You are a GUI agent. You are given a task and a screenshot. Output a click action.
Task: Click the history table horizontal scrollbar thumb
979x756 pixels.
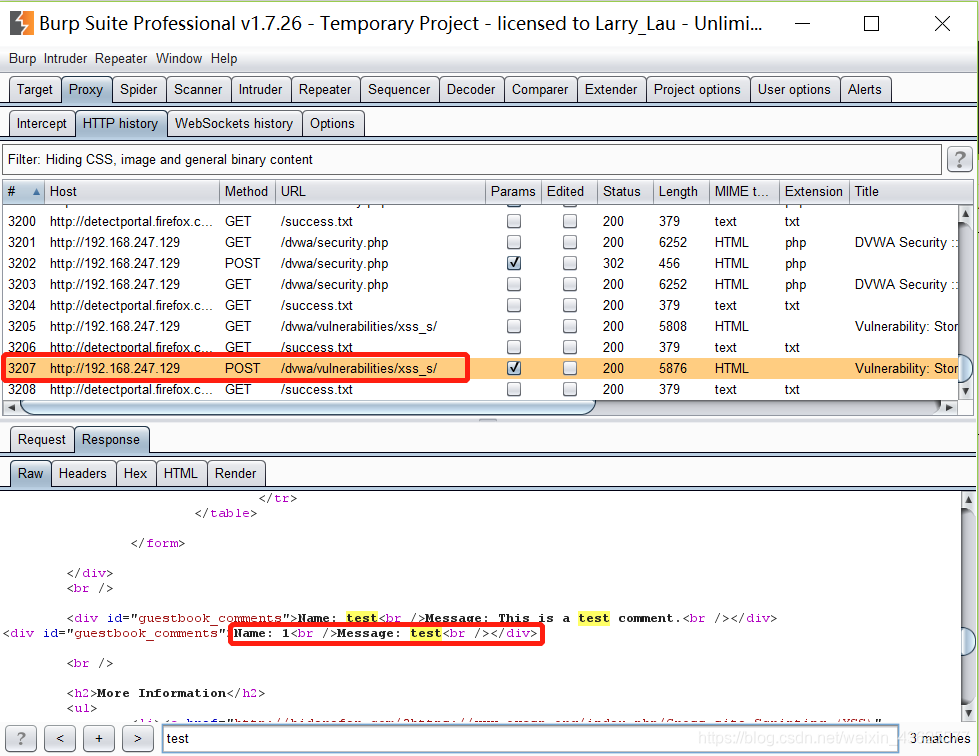pyautogui.click(x=307, y=407)
